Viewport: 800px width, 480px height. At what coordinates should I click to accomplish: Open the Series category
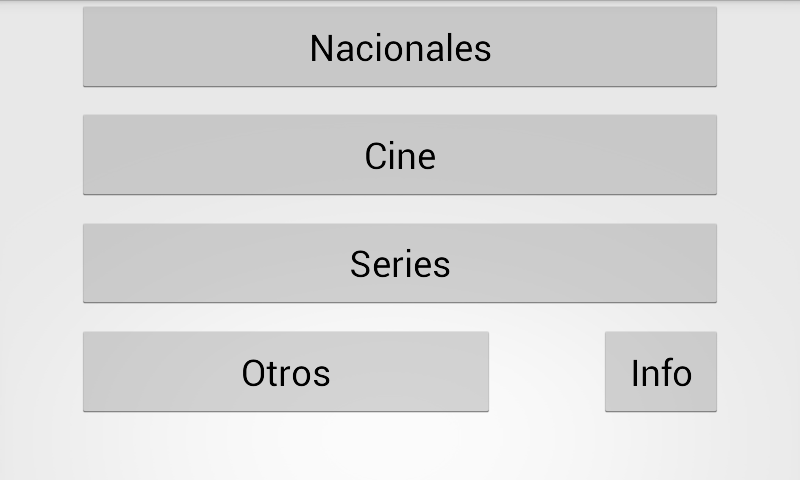point(400,263)
